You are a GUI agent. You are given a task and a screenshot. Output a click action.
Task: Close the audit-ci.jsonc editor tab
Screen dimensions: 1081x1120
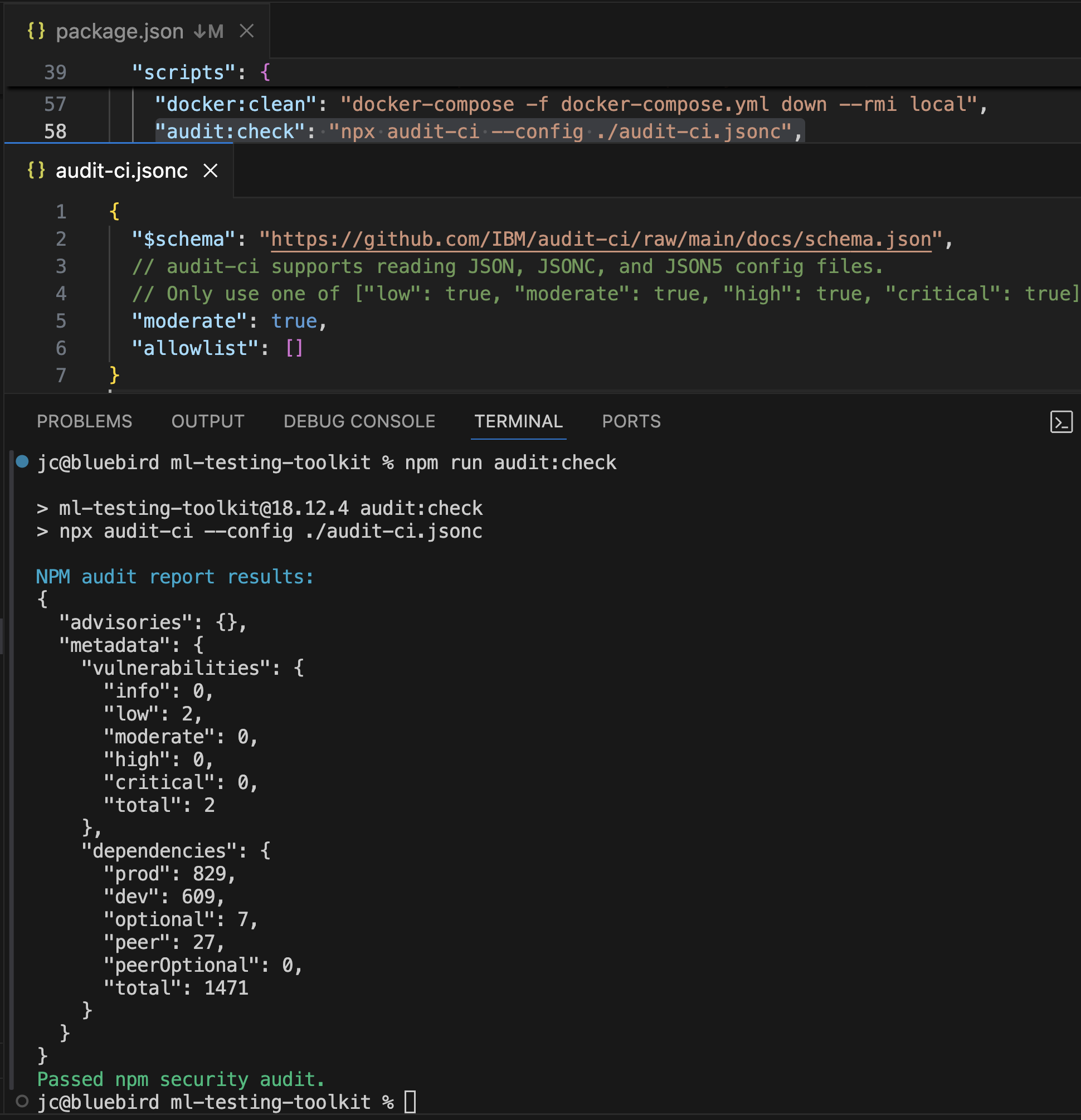[x=211, y=171]
